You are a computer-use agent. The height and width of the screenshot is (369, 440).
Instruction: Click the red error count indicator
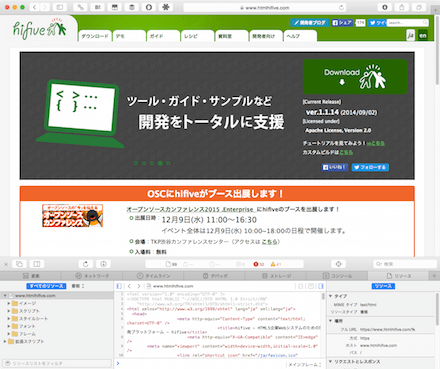point(259,264)
